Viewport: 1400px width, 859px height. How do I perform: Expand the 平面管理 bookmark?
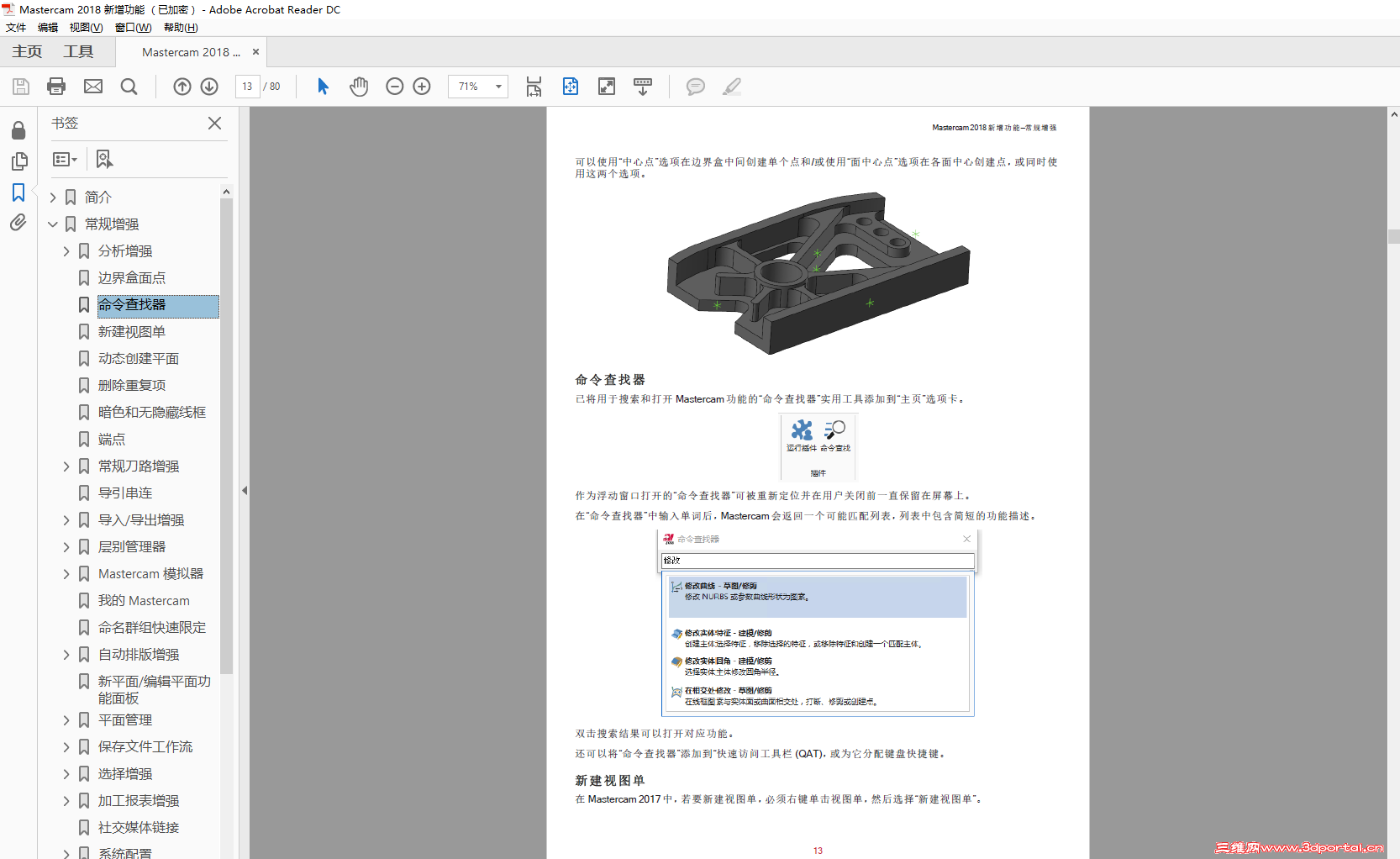(66, 720)
